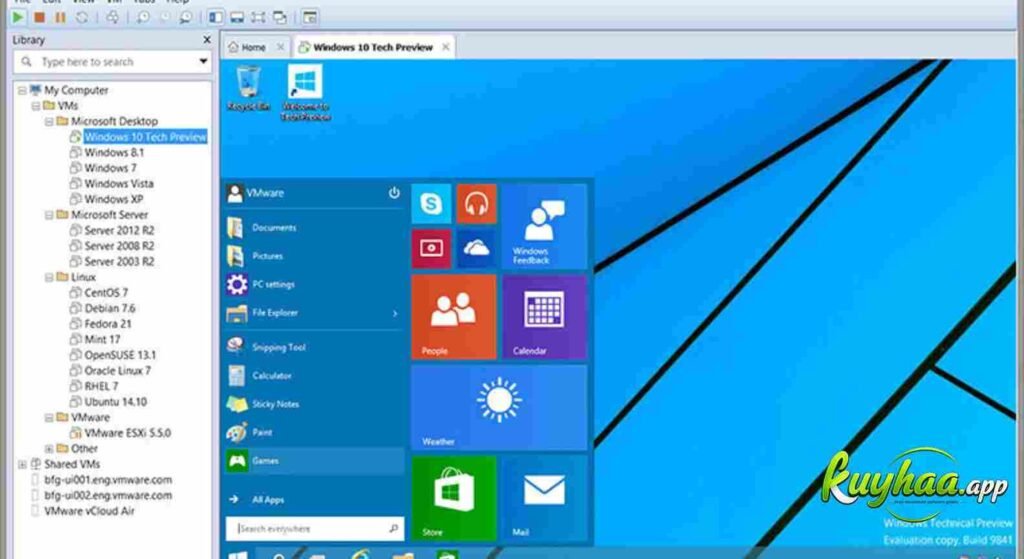Open the Music headphones tile
The width and height of the screenshot is (1024, 559).
point(476,204)
